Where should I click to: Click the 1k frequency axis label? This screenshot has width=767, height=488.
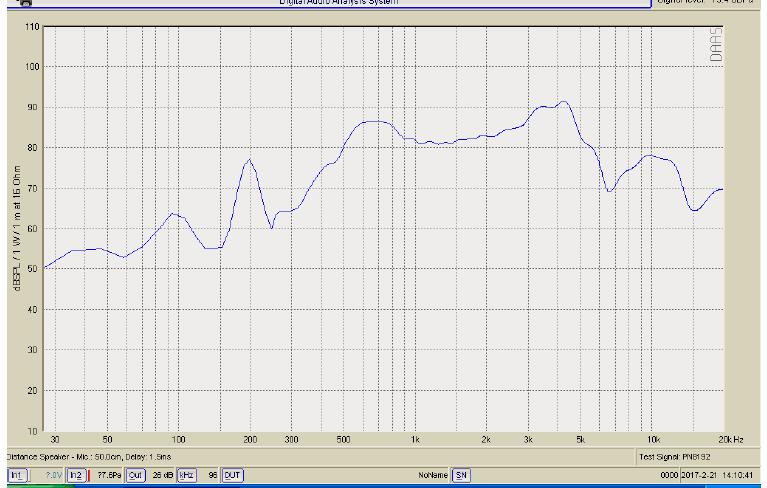[x=415, y=439]
